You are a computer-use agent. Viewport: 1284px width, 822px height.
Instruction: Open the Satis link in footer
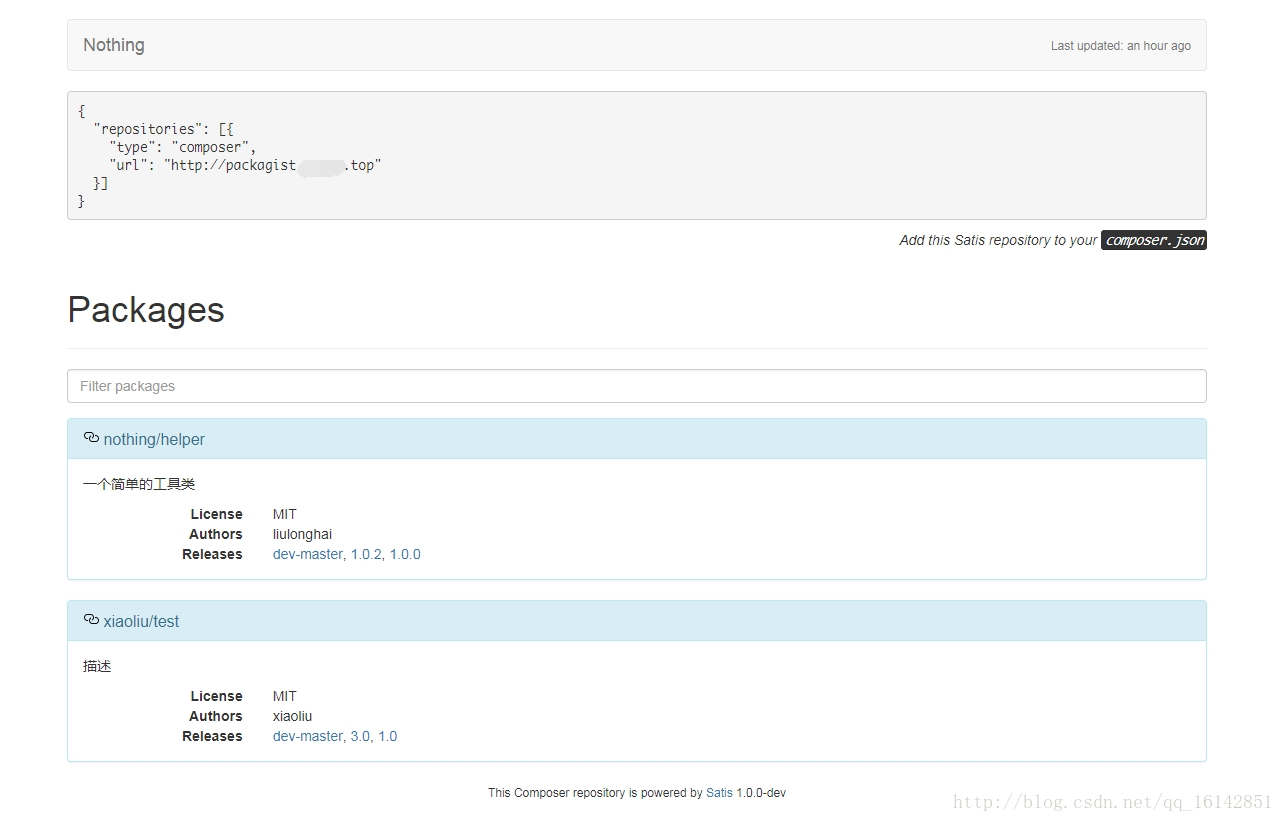coord(719,793)
